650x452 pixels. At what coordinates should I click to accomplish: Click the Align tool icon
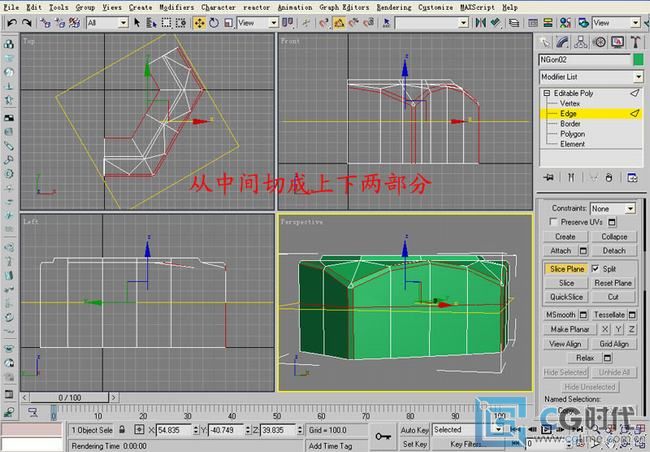[x=495, y=22]
